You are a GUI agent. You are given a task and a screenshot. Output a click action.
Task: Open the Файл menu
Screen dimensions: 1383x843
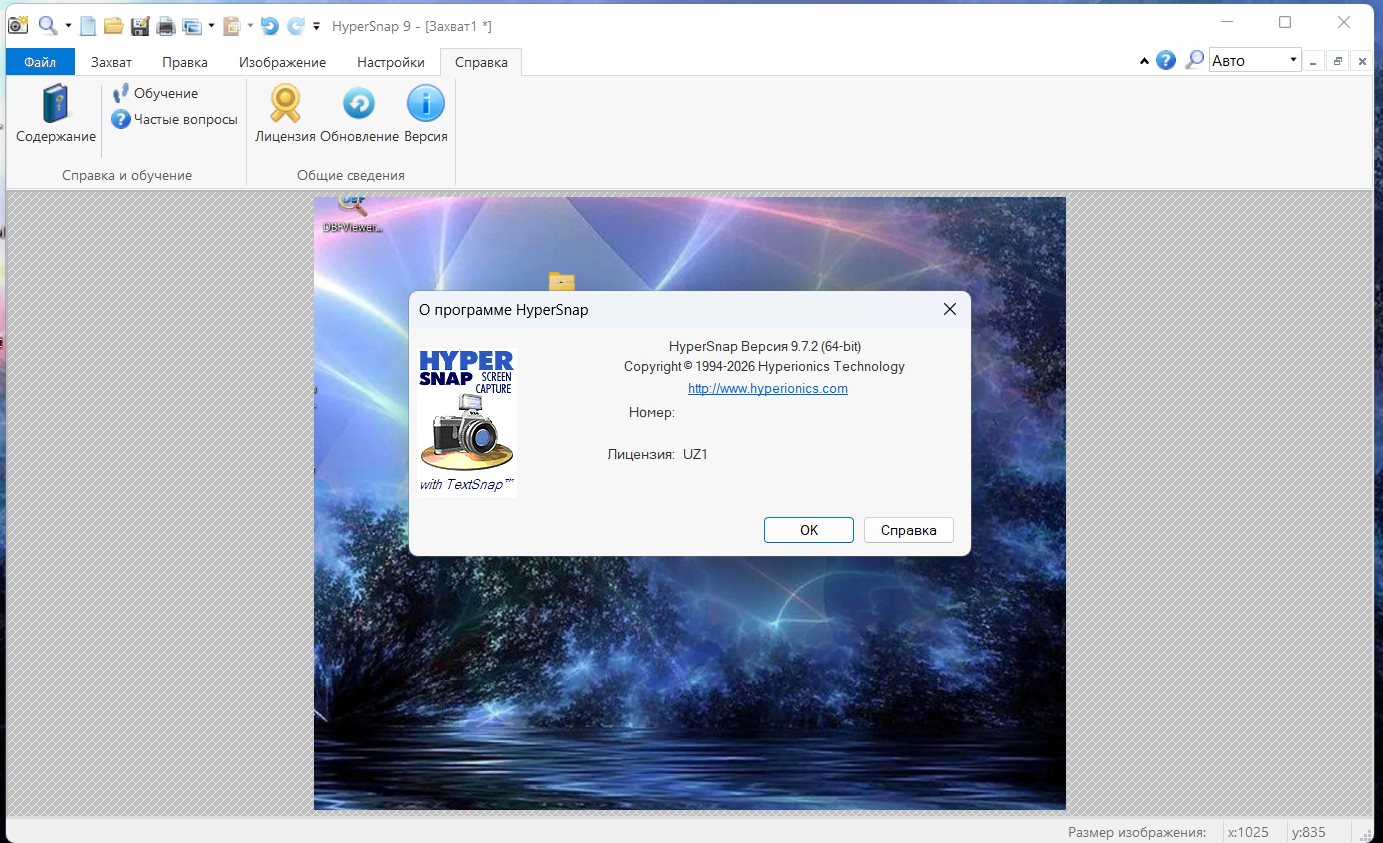(39, 62)
